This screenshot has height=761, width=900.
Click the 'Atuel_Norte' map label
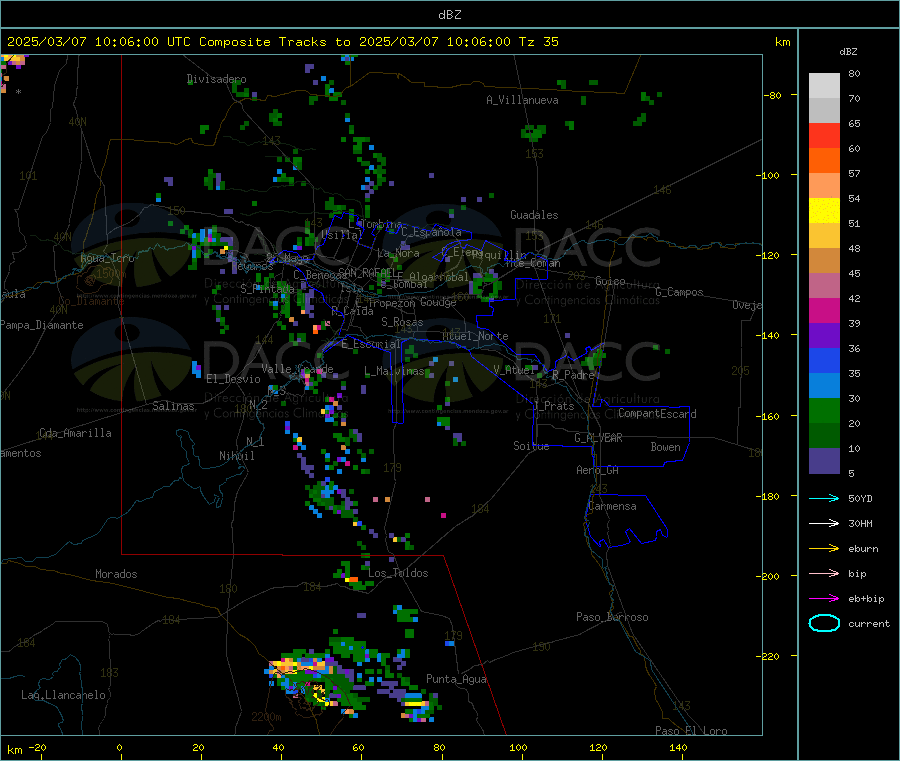coord(475,336)
